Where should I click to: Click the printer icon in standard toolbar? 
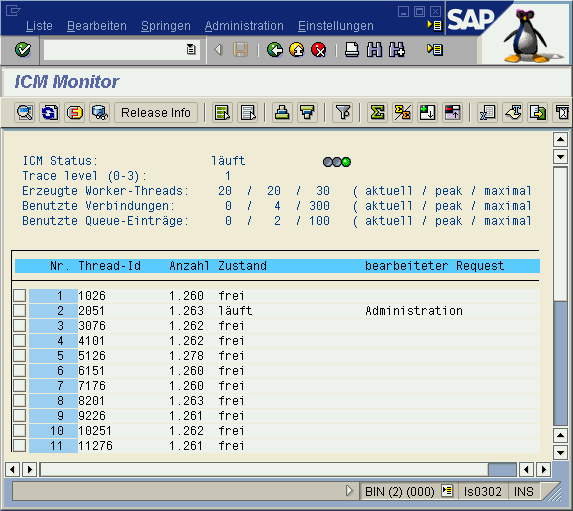point(352,50)
